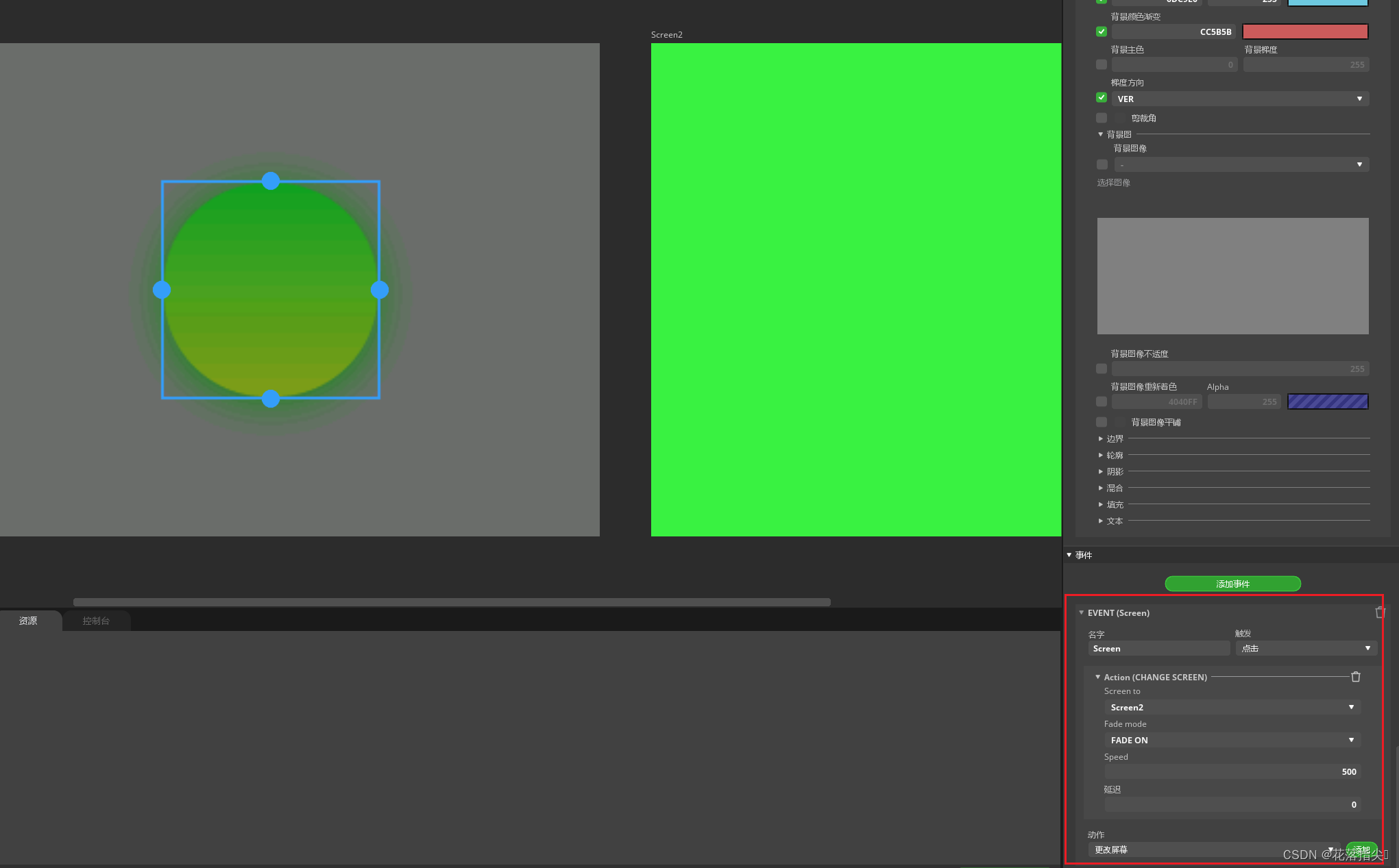Click the top resize handle of the circle

tap(271, 181)
